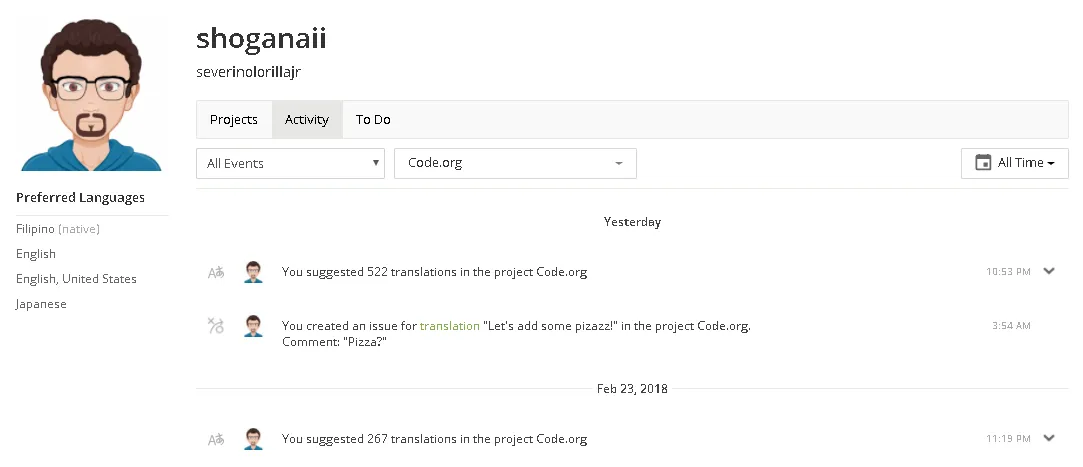This screenshot has height=467, width=1083.
Task: Select the Activity tab
Action: coord(307,120)
